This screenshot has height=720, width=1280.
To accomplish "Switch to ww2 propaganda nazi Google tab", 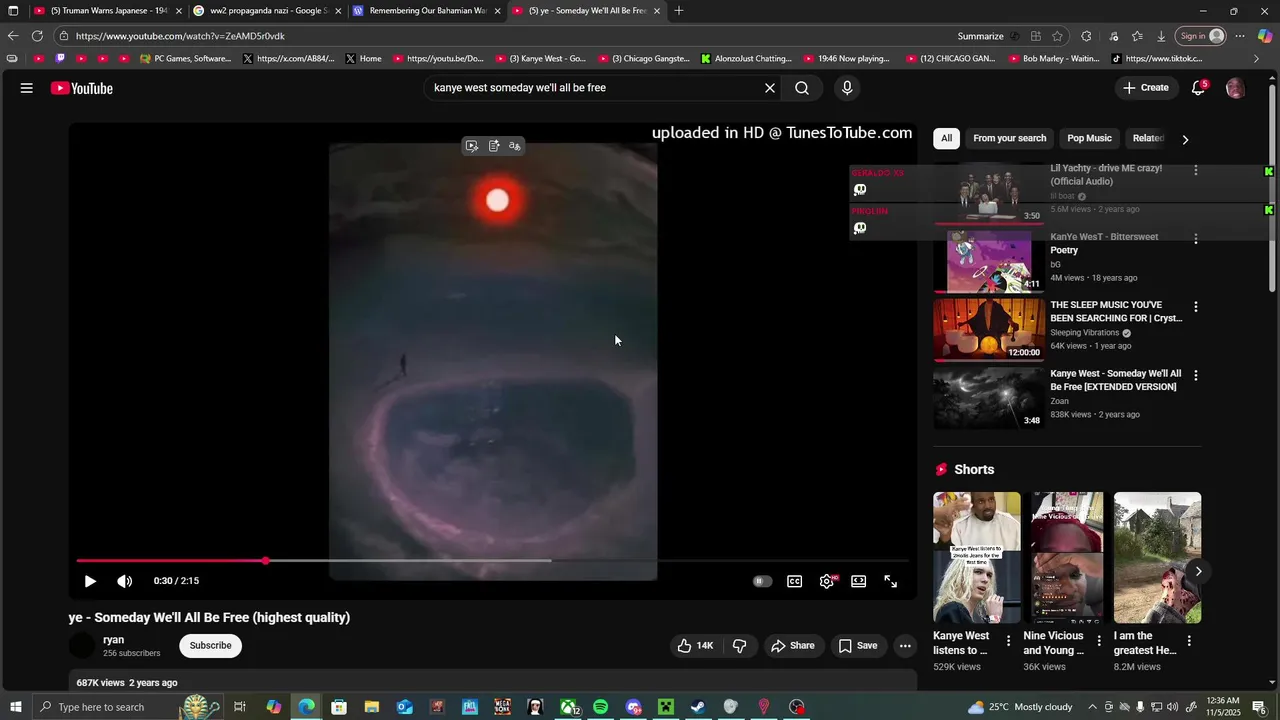I will (x=268, y=11).
